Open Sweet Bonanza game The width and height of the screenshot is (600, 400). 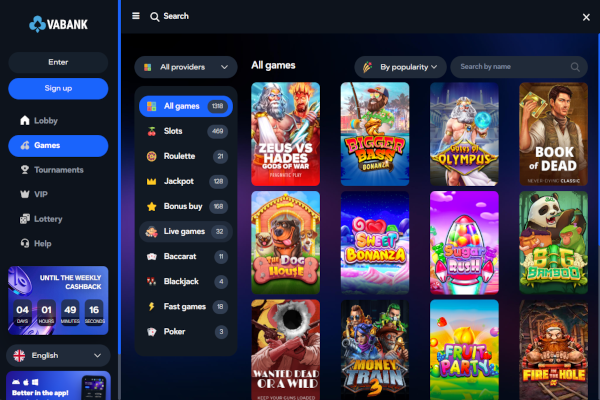(375, 243)
